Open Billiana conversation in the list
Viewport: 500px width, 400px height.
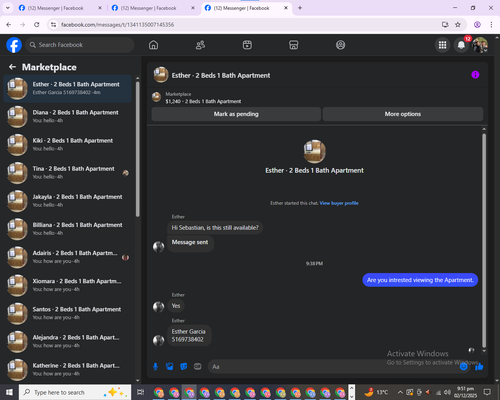(x=68, y=229)
